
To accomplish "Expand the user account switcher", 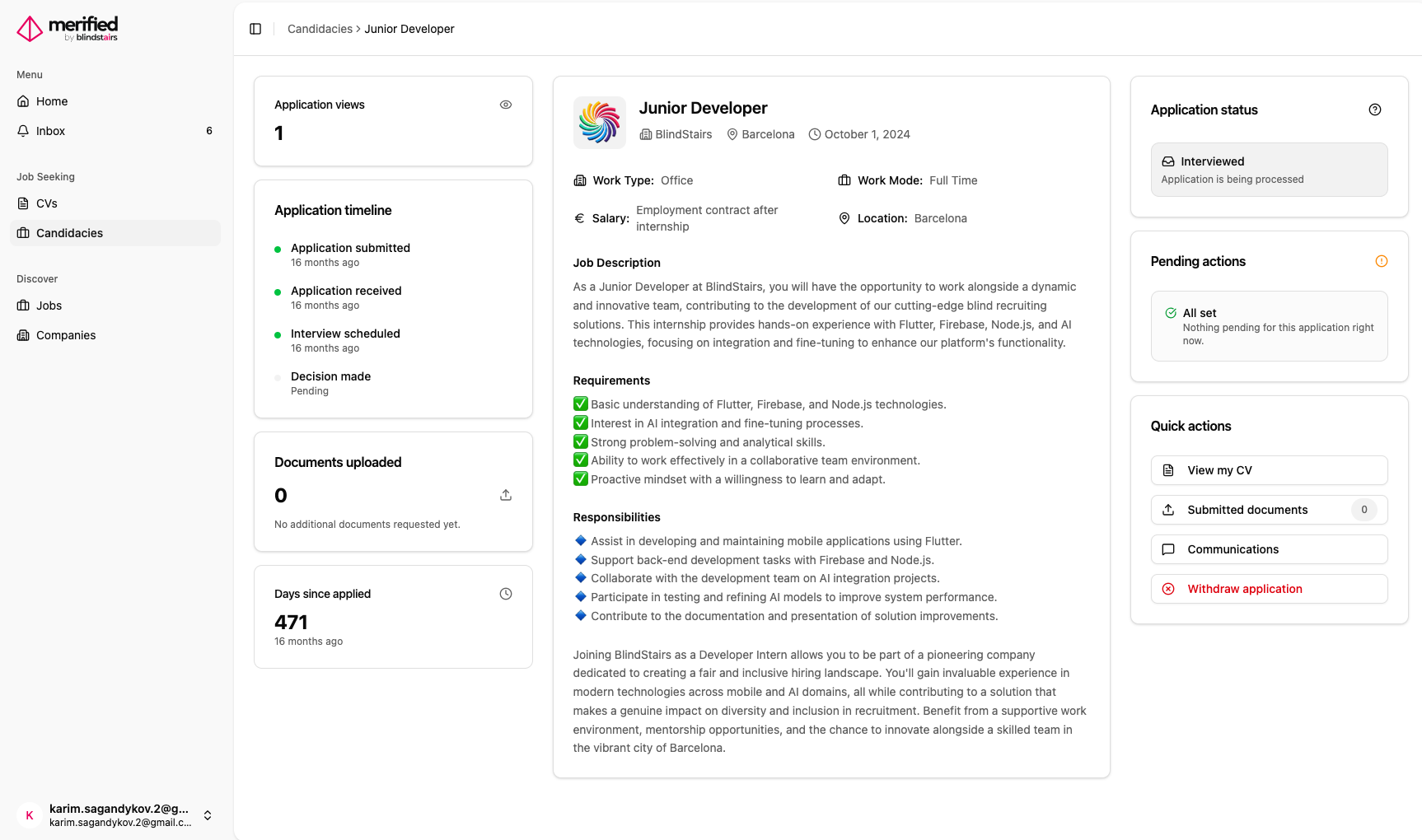I will point(208,815).
